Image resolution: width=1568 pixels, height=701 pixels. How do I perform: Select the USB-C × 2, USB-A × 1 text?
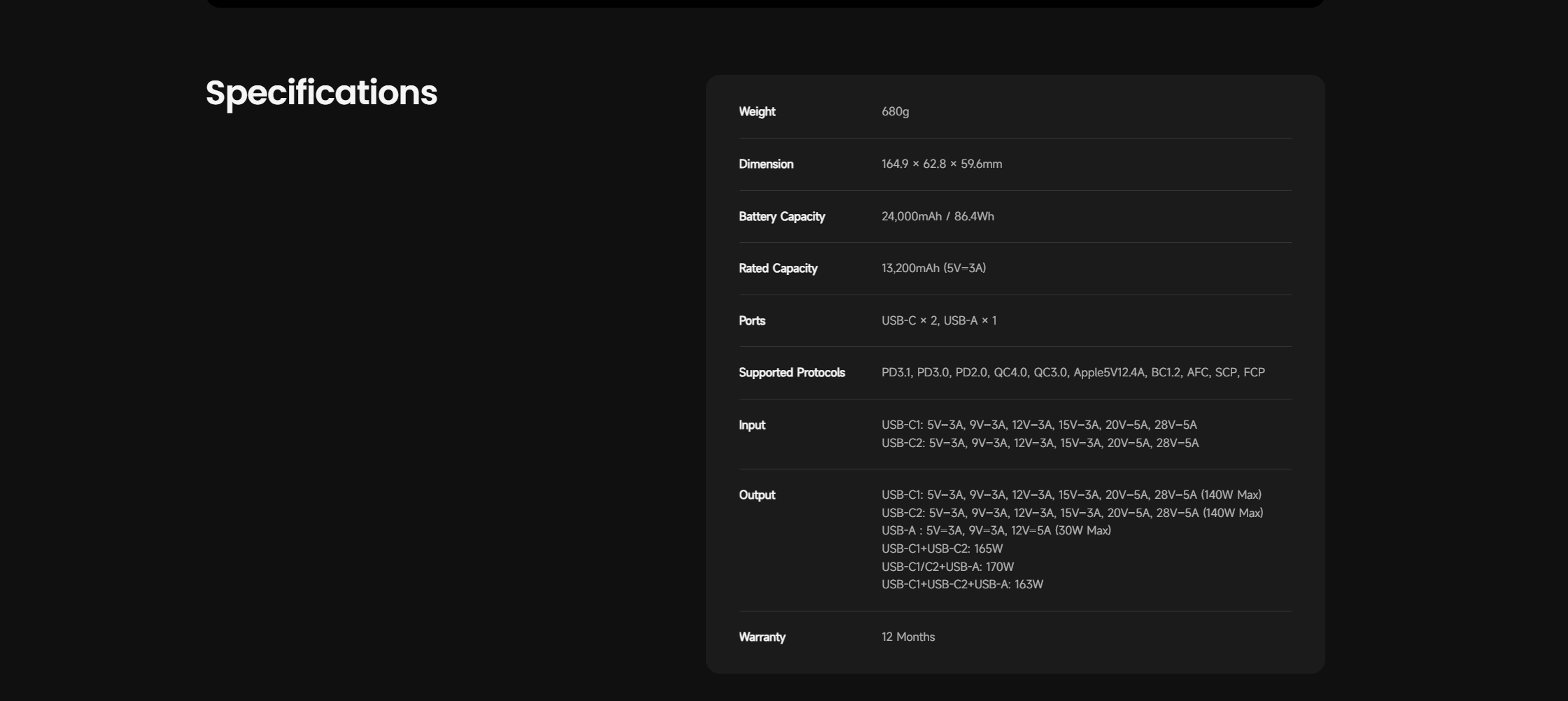click(938, 321)
